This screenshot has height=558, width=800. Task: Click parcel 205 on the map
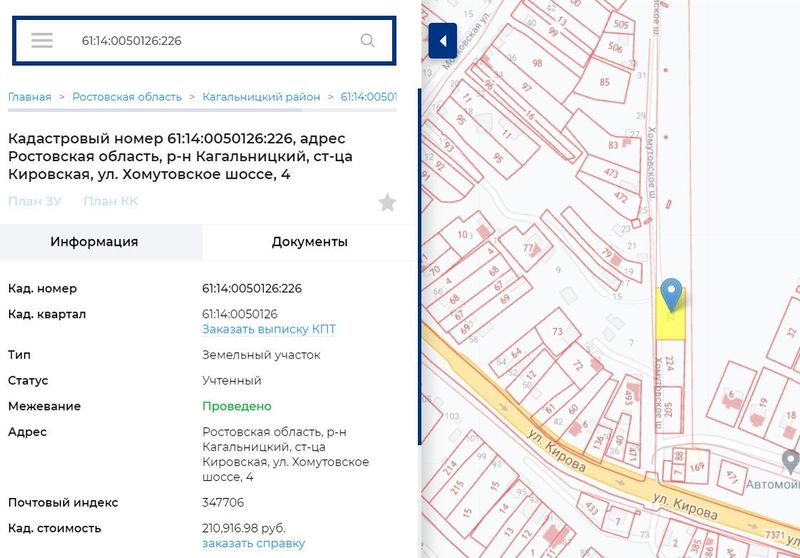coord(669,410)
